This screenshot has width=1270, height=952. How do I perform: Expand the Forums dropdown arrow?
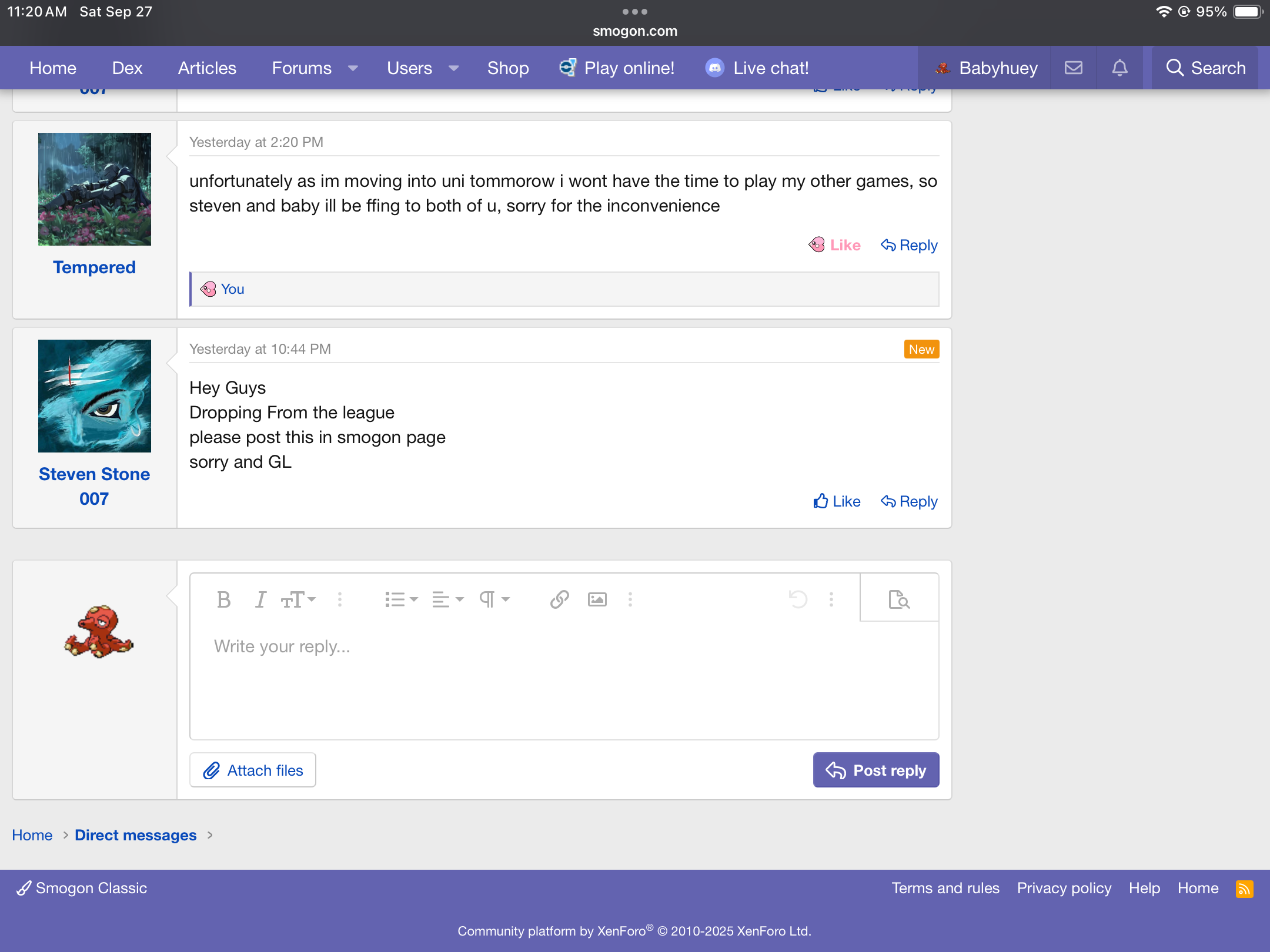(353, 68)
